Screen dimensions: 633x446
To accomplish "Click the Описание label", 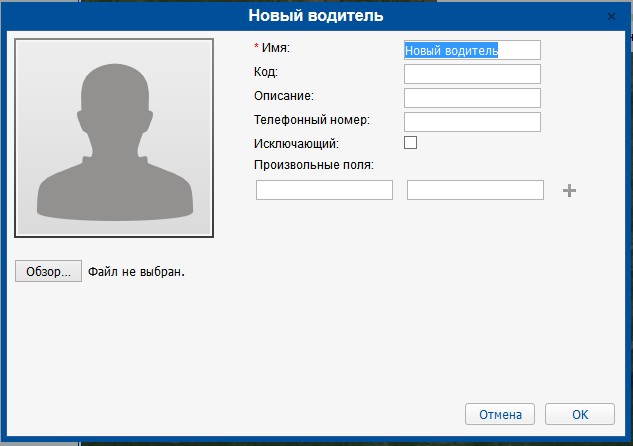I will click(285, 96).
